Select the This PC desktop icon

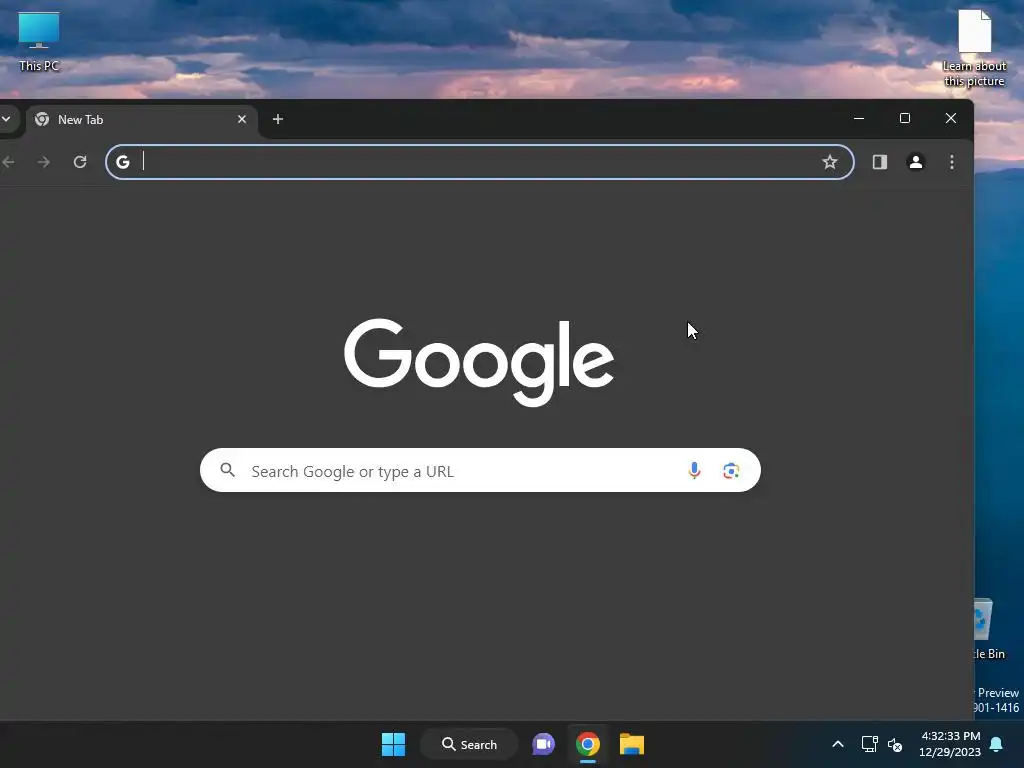[39, 41]
